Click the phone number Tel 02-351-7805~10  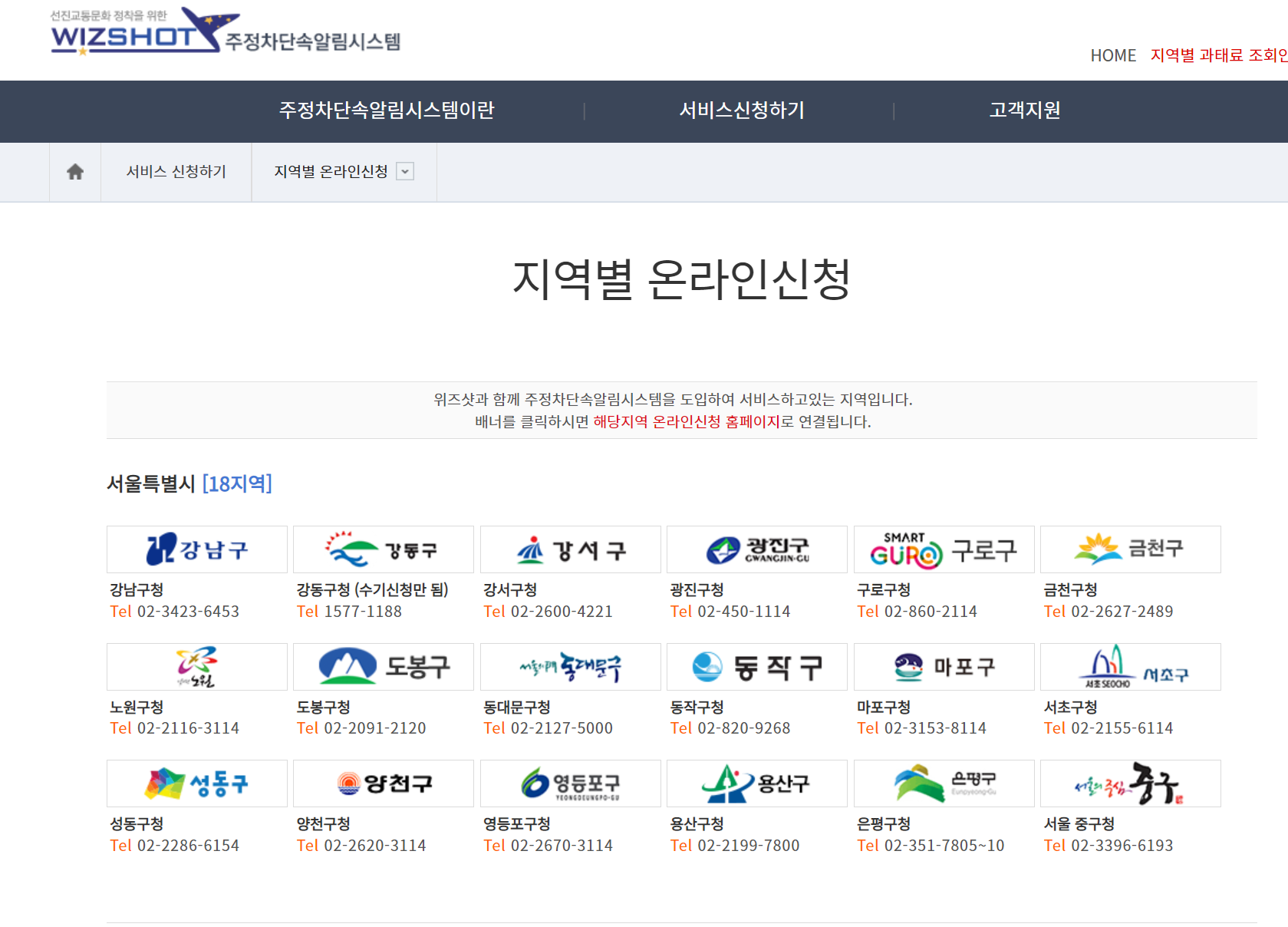(931, 846)
